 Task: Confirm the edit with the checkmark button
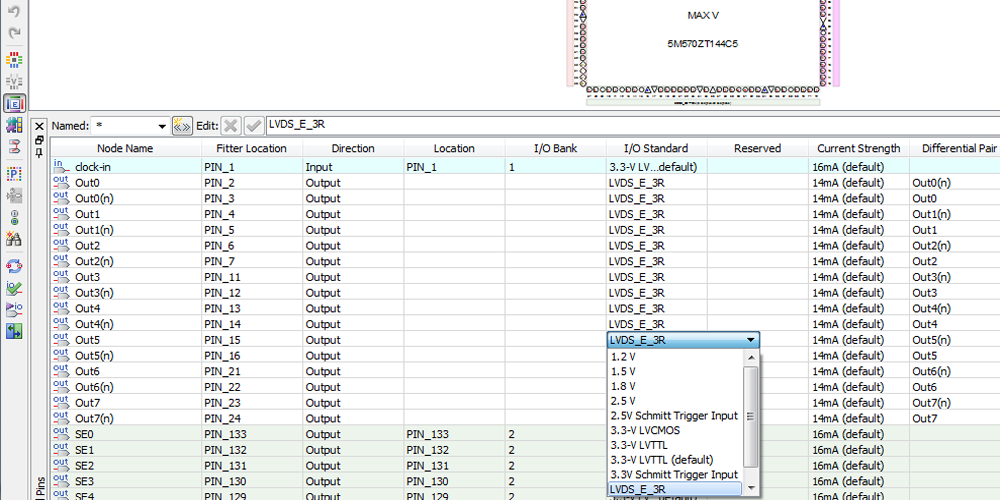pos(254,126)
